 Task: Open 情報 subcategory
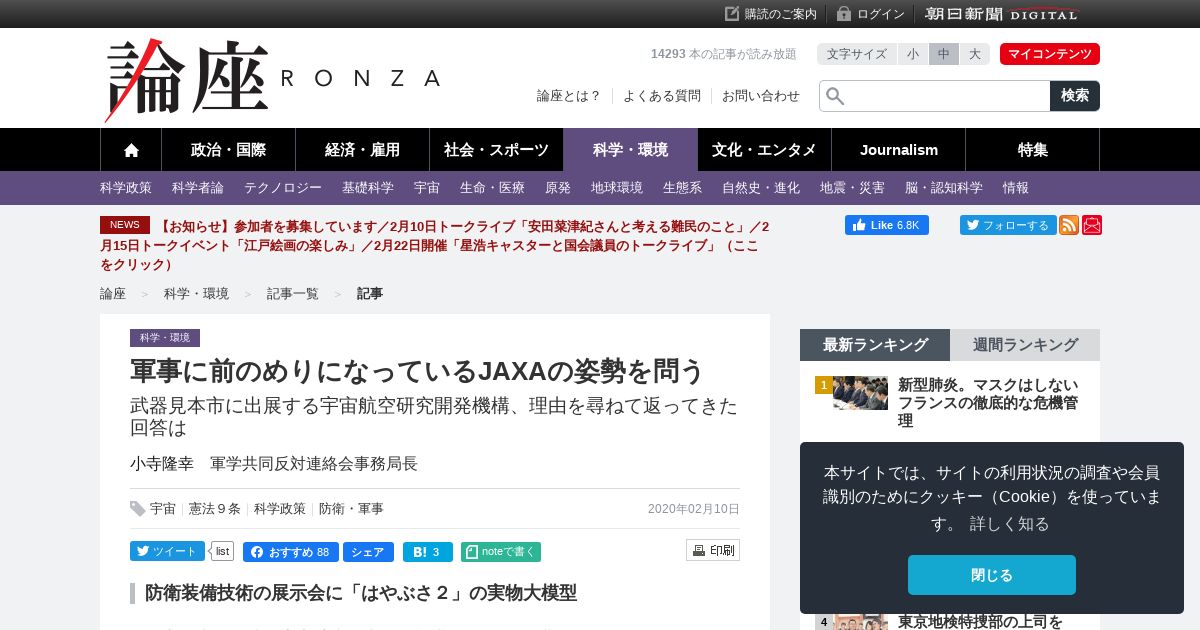(1016, 188)
